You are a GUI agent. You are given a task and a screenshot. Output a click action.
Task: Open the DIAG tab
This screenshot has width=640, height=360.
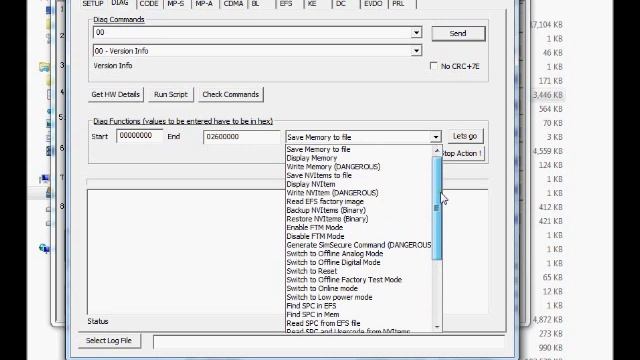tap(120, 3)
